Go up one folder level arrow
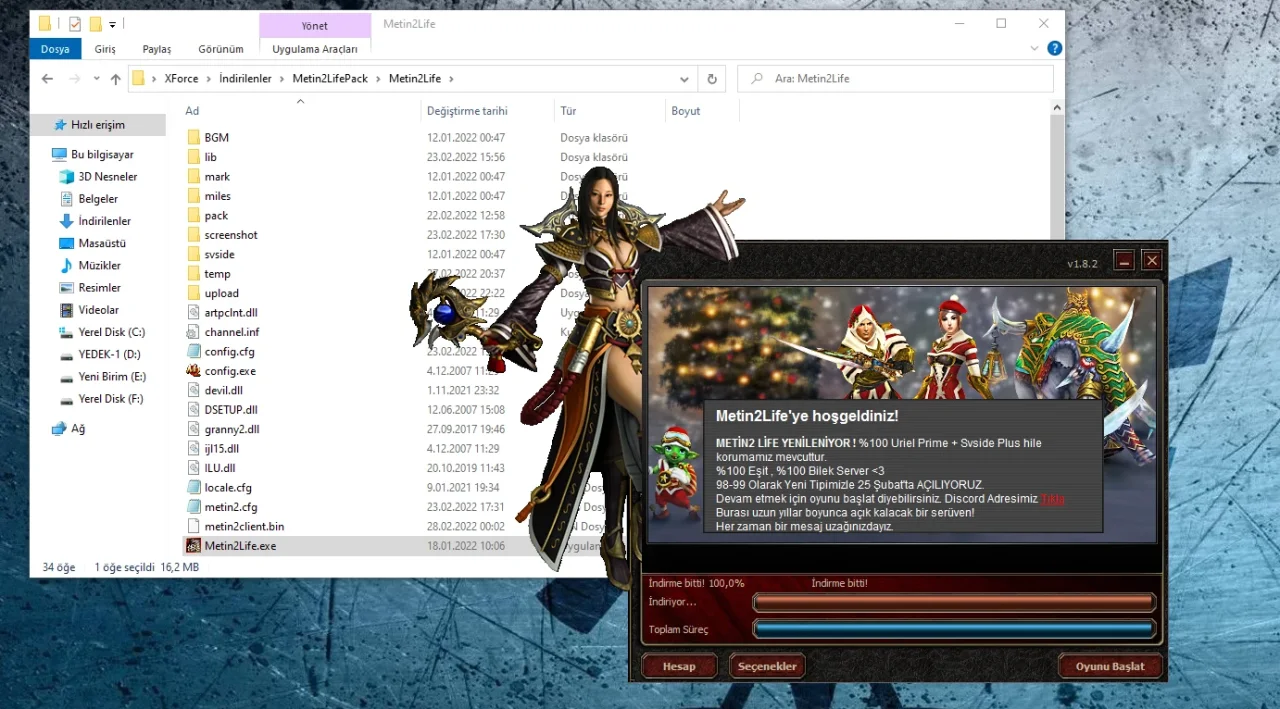The height and width of the screenshot is (709, 1280). [x=116, y=79]
